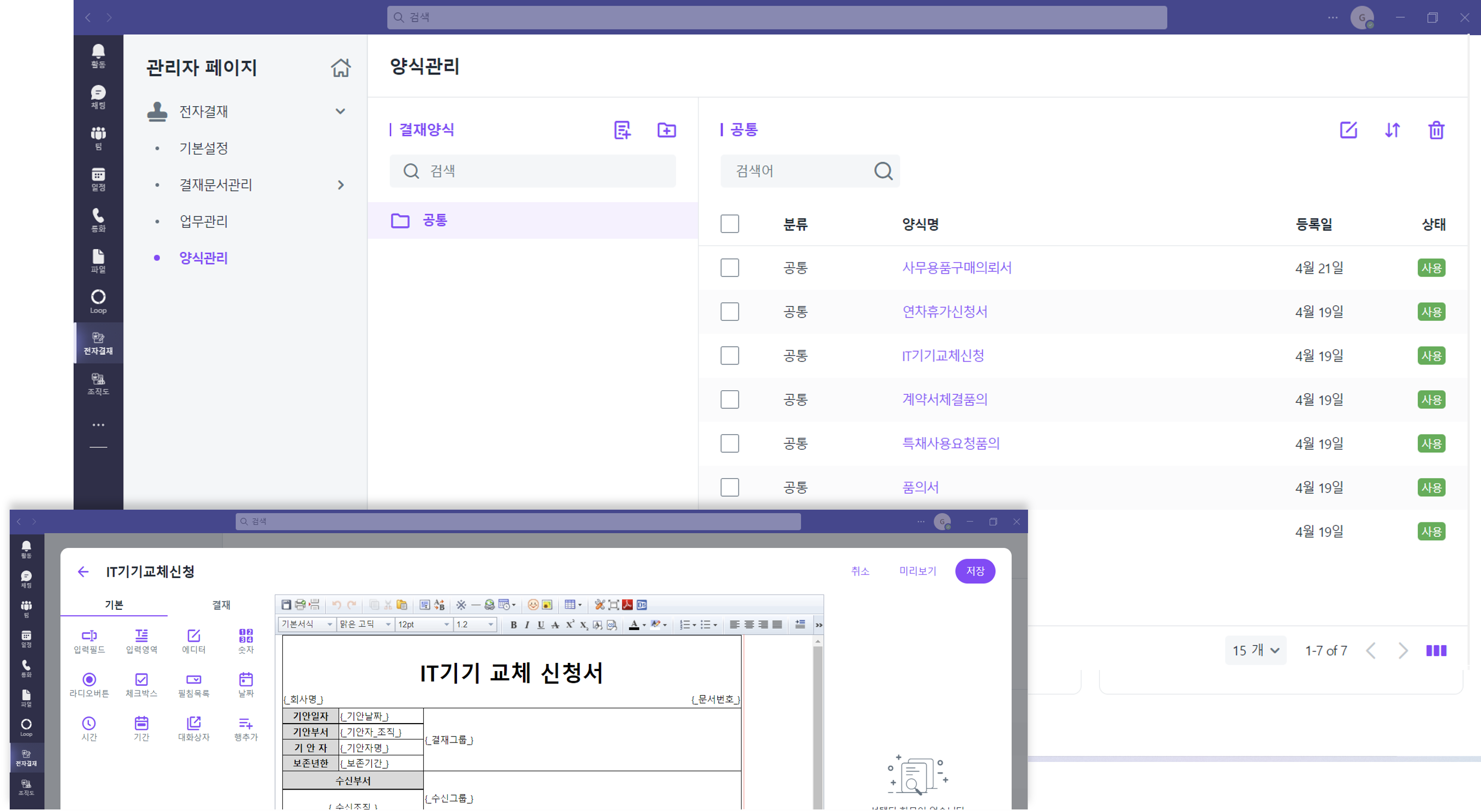Insert 대화상자 component in form editor
This screenshot has height=812, width=1481.
194,729
